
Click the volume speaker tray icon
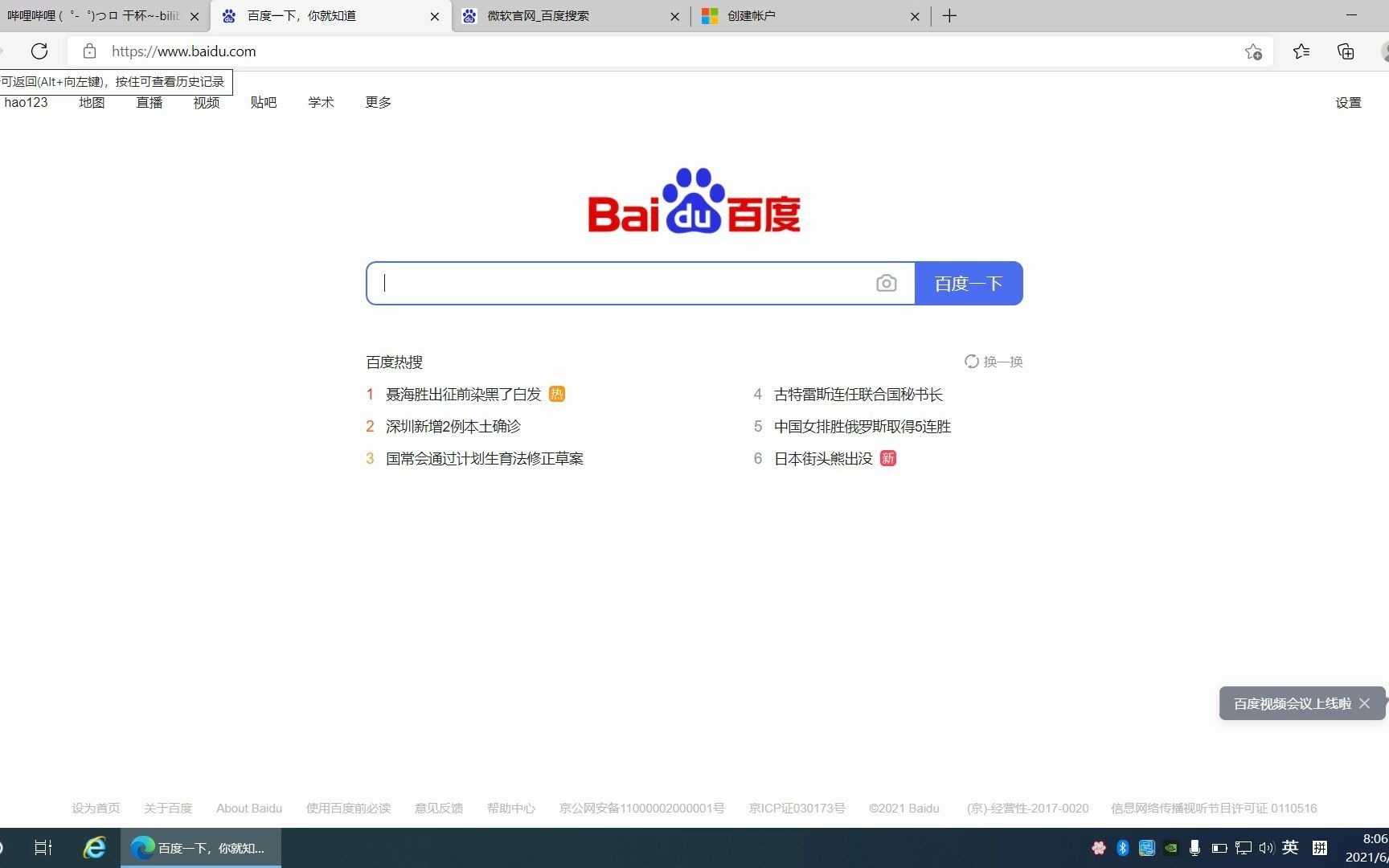point(1267,848)
